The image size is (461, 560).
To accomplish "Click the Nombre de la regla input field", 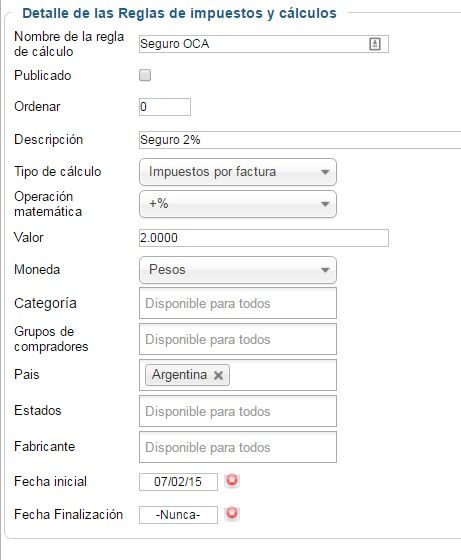I will tap(264, 44).
